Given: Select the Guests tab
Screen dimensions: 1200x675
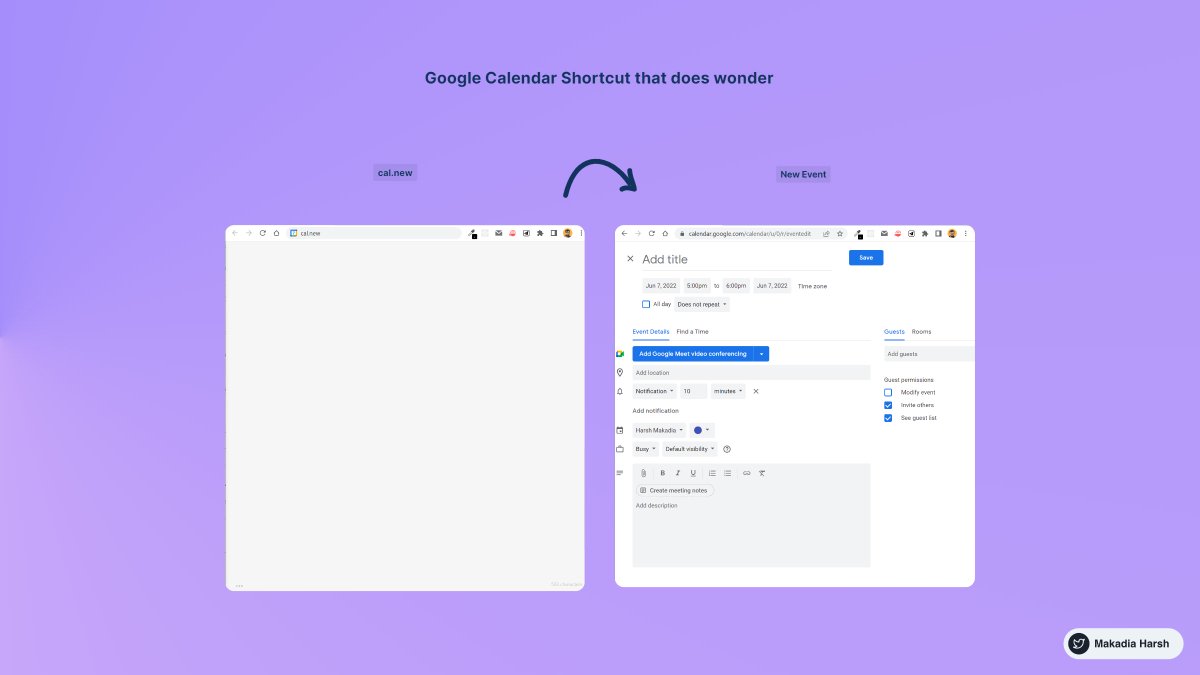Looking at the screenshot, I should (894, 332).
